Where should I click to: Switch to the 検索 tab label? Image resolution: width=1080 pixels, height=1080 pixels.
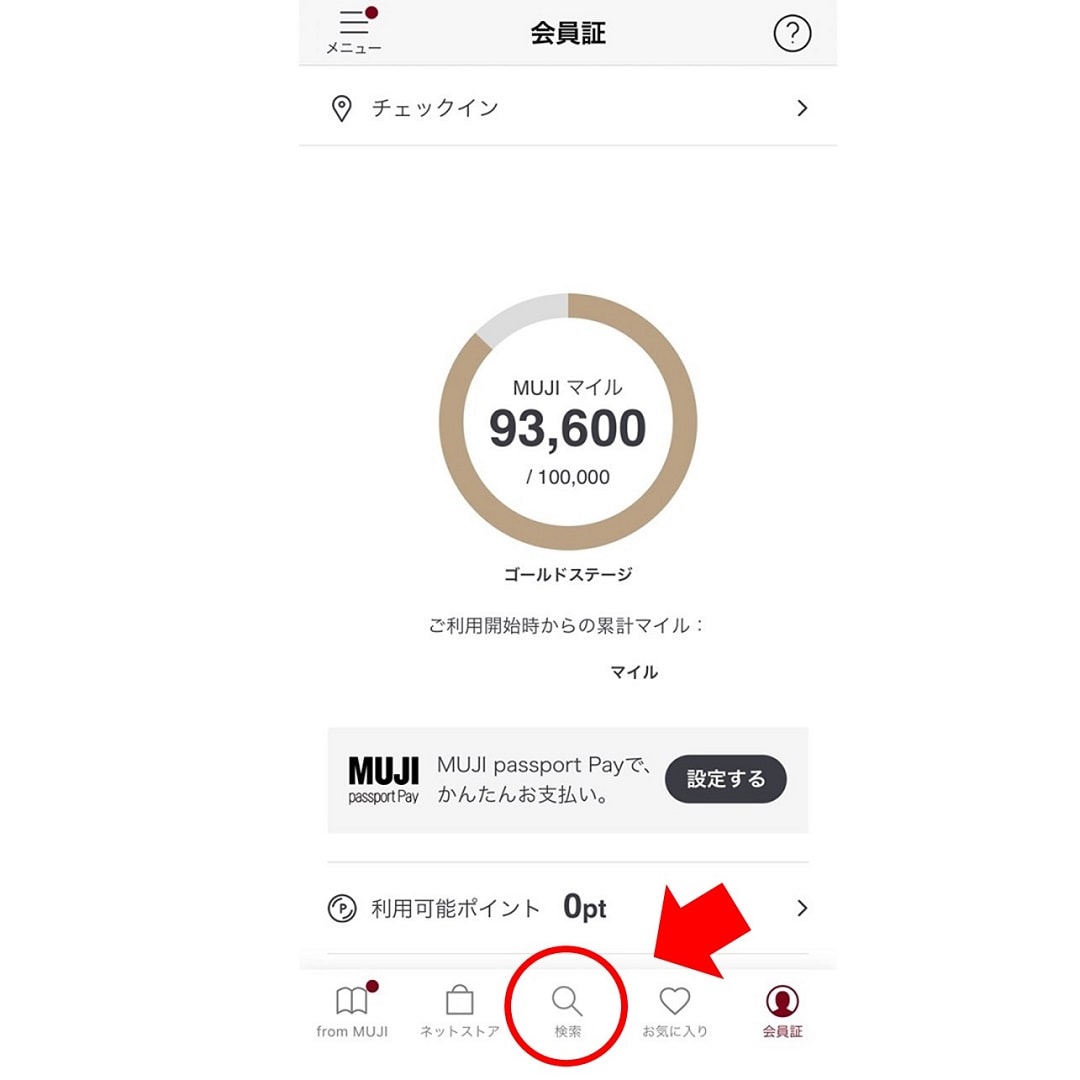tap(568, 1031)
